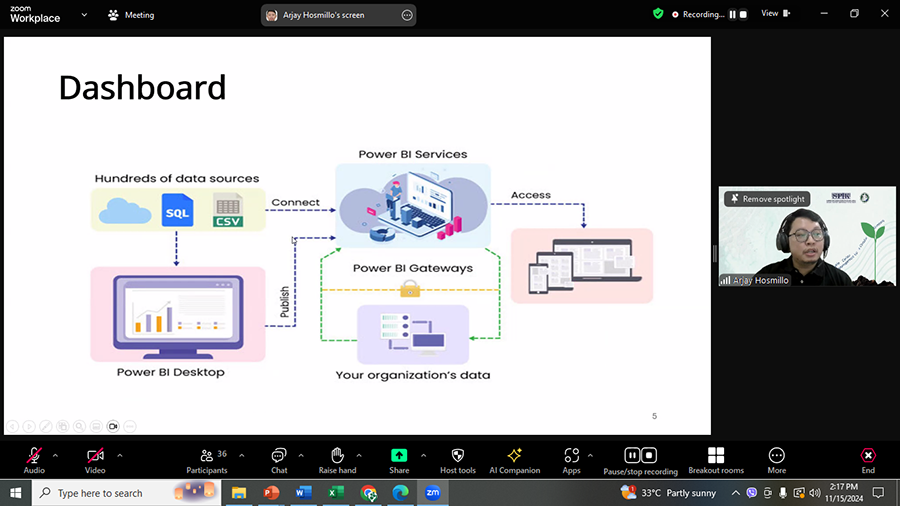Expand the Participants options arrow
Screen dimensions: 900x506
click(242, 456)
